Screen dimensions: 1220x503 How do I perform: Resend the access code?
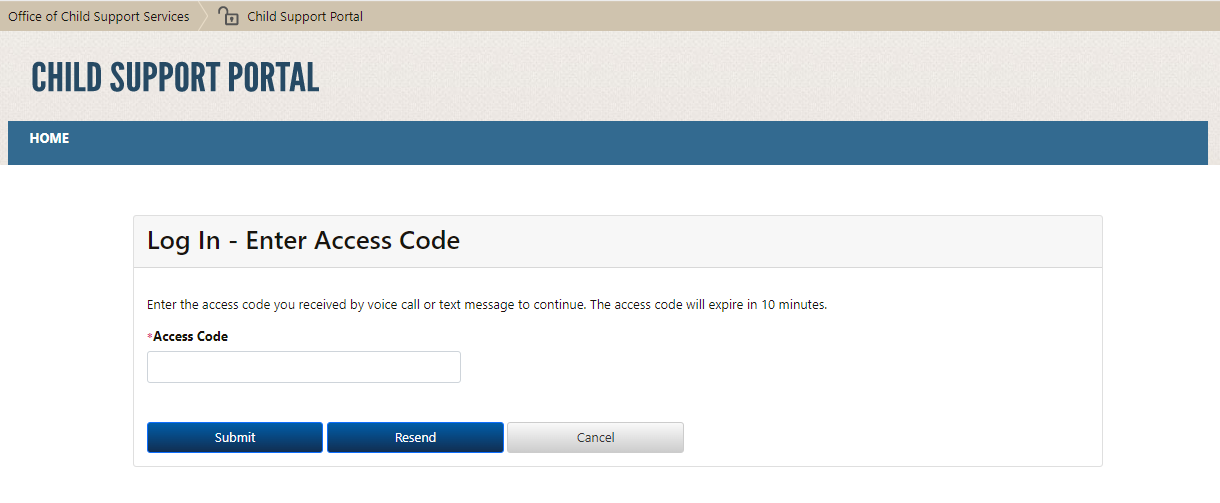pyautogui.click(x=415, y=437)
